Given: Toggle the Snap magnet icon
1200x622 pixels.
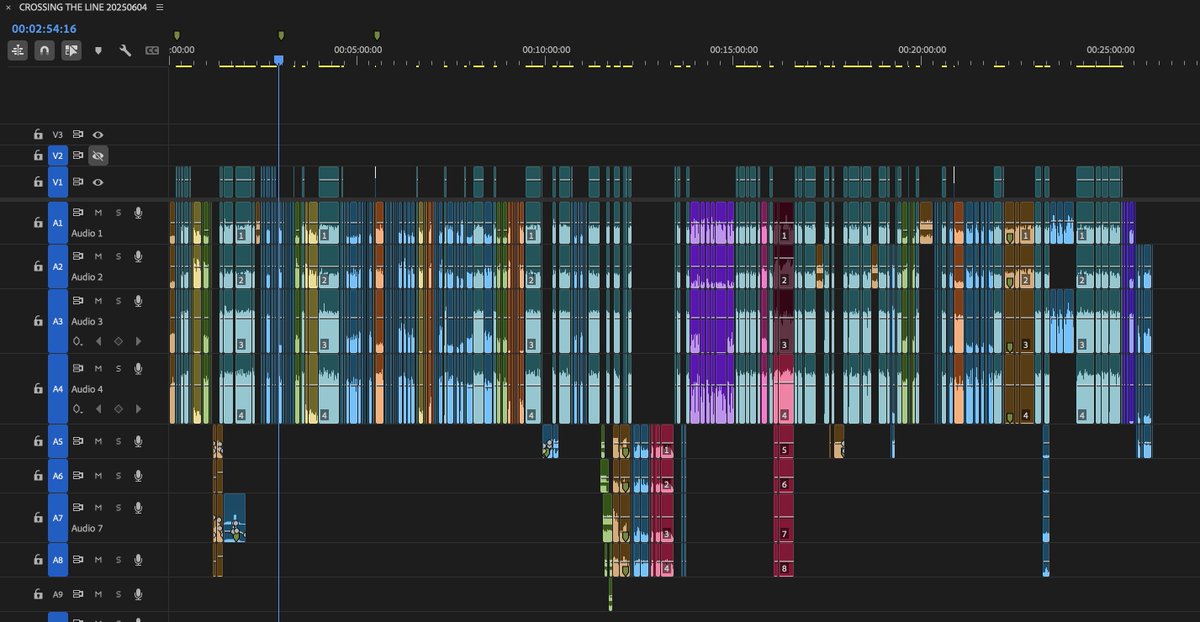Looking at the screenshot, I should [x=44, y=50].
